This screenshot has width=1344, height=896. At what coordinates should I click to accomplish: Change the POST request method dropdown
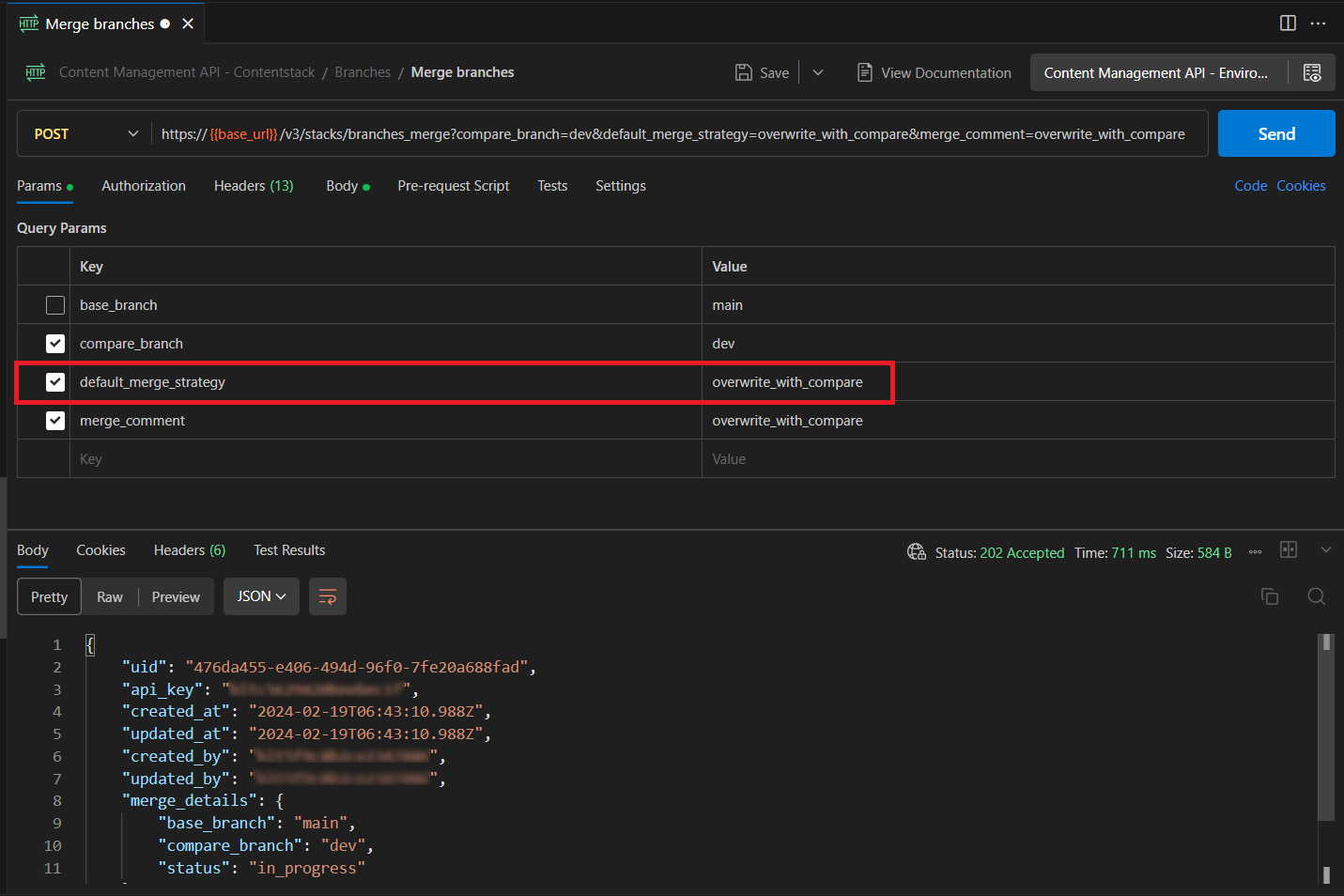point(85,134)
